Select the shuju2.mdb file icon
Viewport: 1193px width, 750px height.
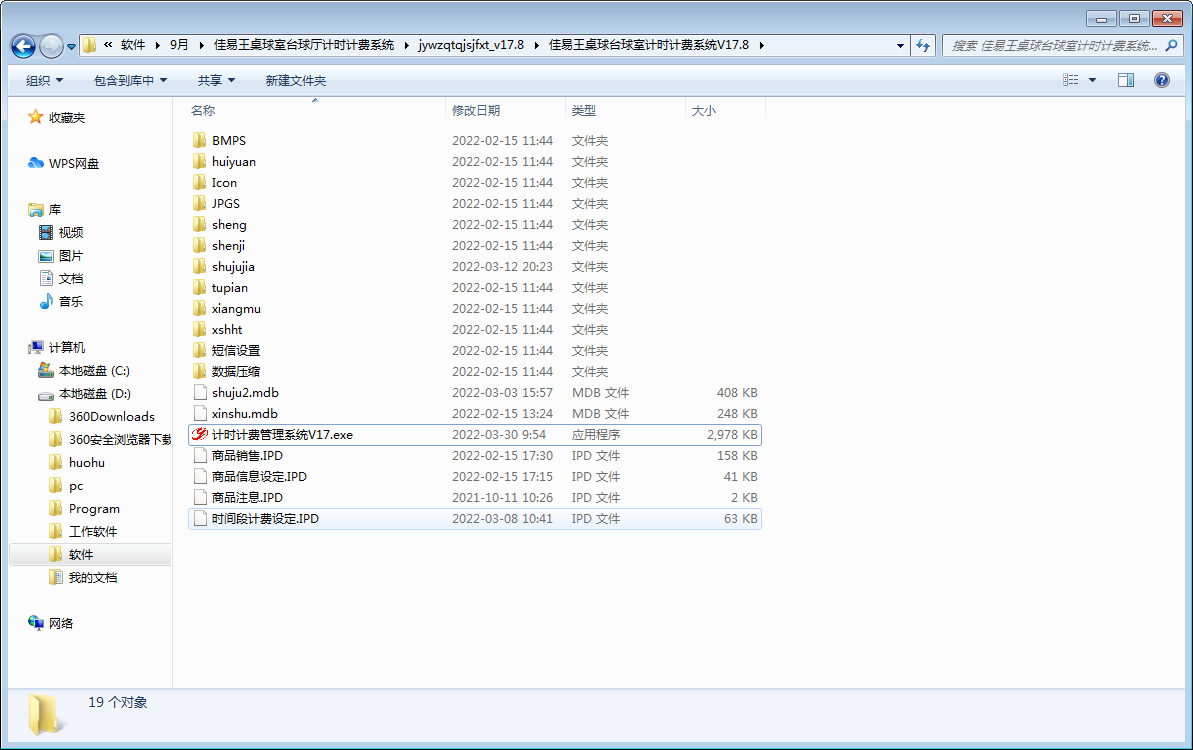199,393
